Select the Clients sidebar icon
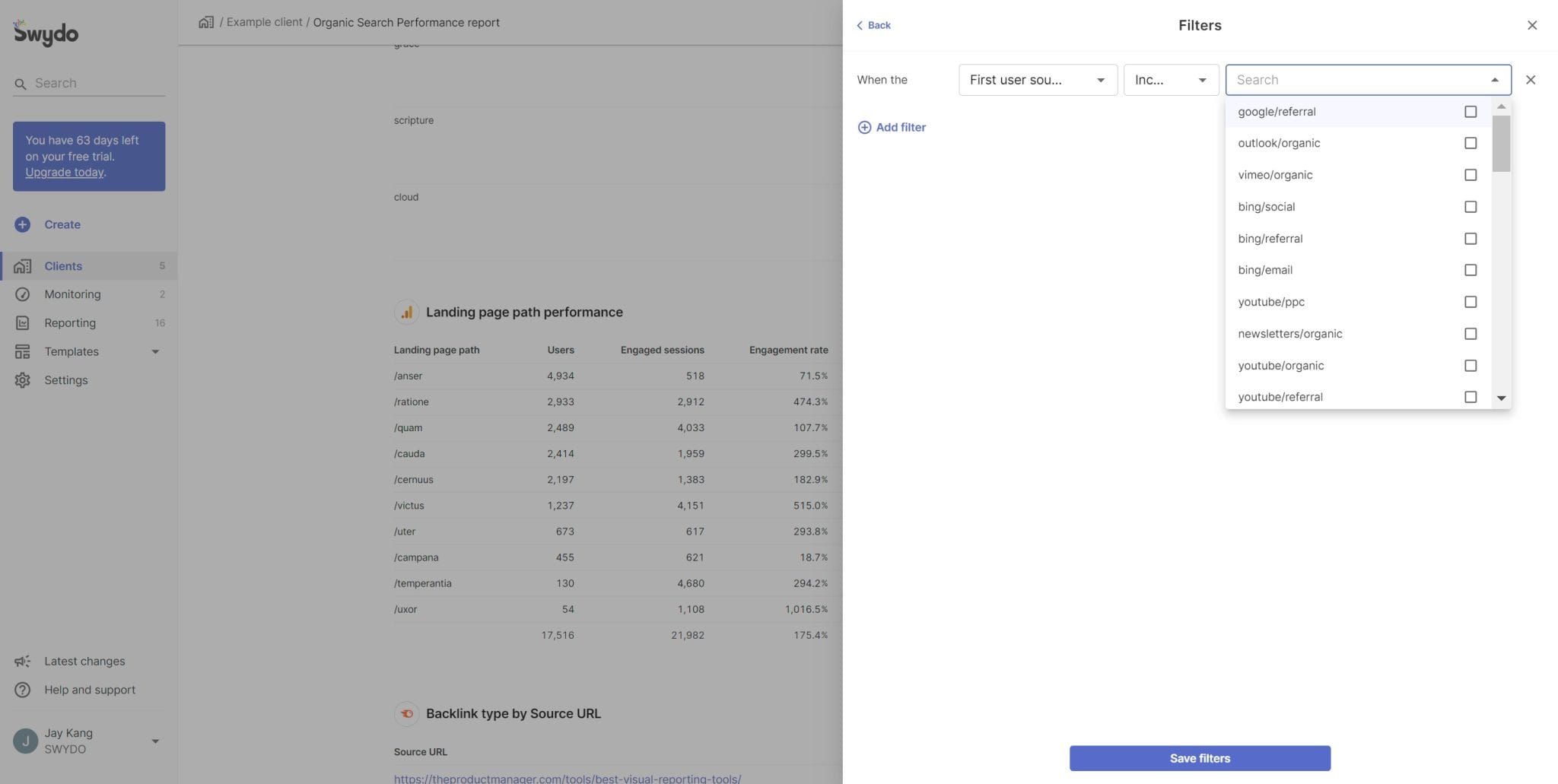The height and width of the screenshot is (784, 1558). (23, 265)
